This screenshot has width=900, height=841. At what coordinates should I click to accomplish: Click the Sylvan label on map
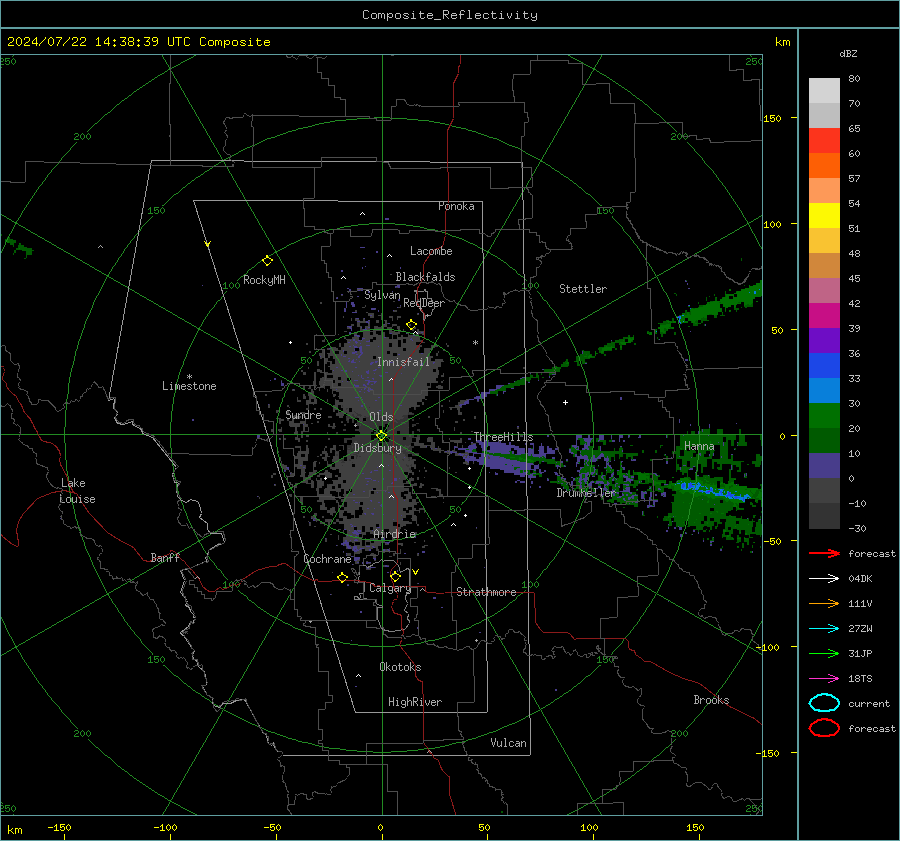[382, 295]
